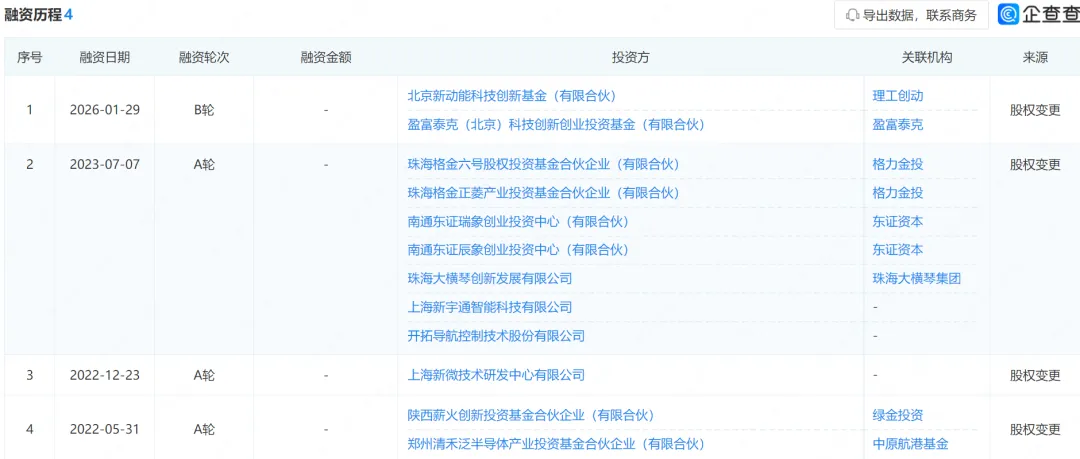Open 格力金投 for 珠海格金六号 row
Viewport: 1080px width, 459px height.
[x=897, y=164]
